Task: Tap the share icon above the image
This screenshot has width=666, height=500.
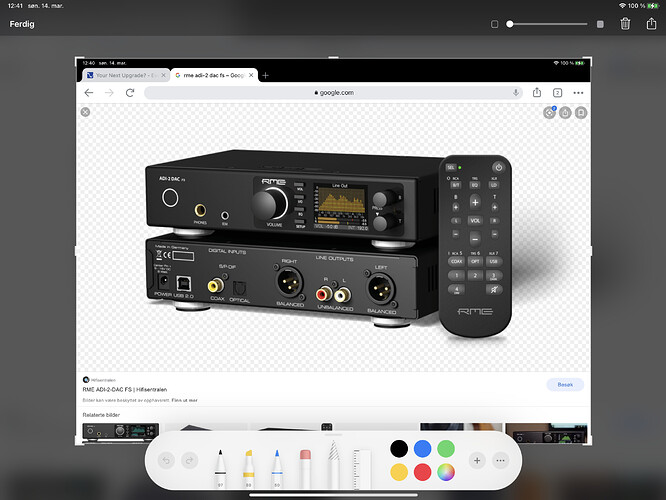Action: coord(565,113)
